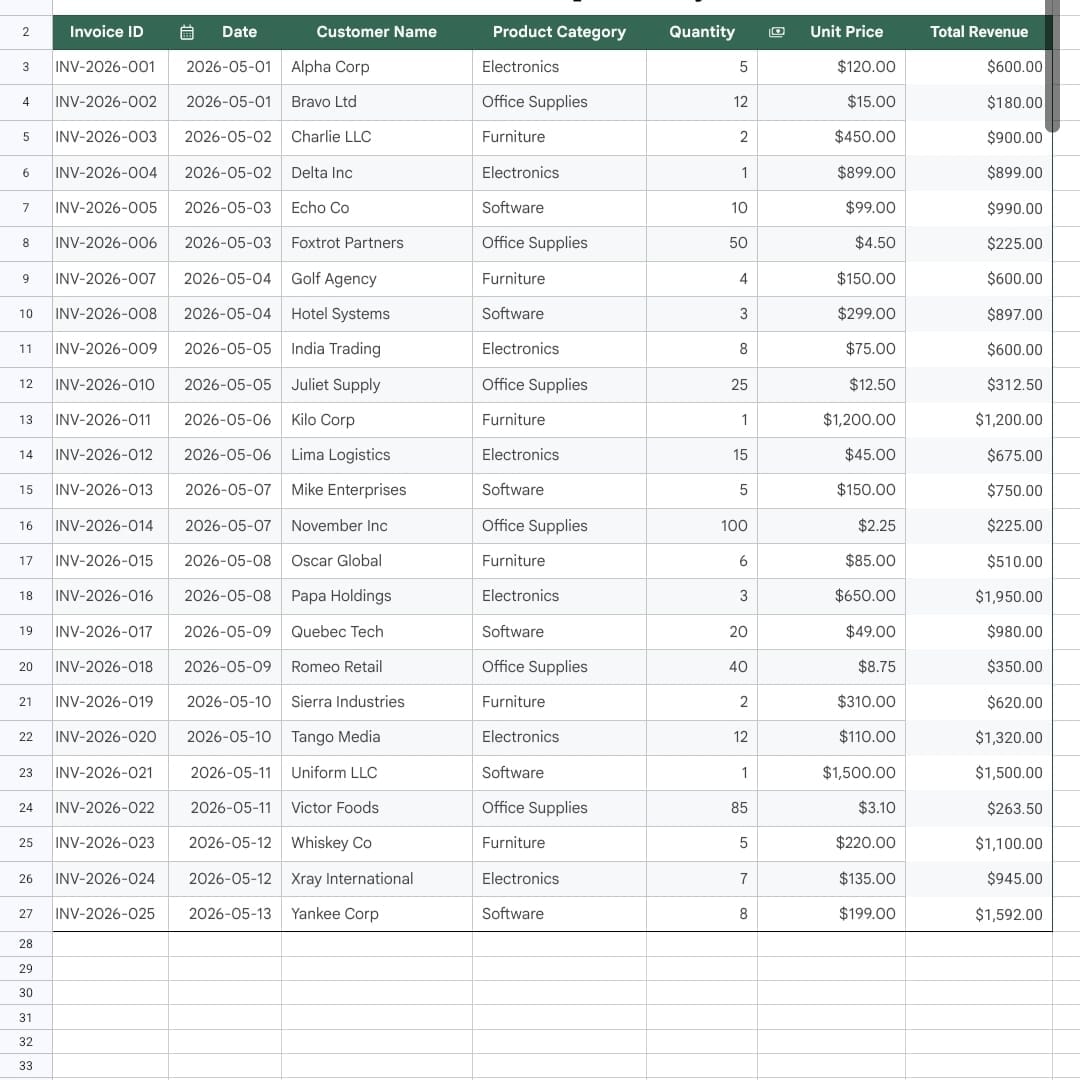Viewport: 1080px width, 1080px height.
Task: Select the Customer Name column header
Action: click(x=377, y=32)
